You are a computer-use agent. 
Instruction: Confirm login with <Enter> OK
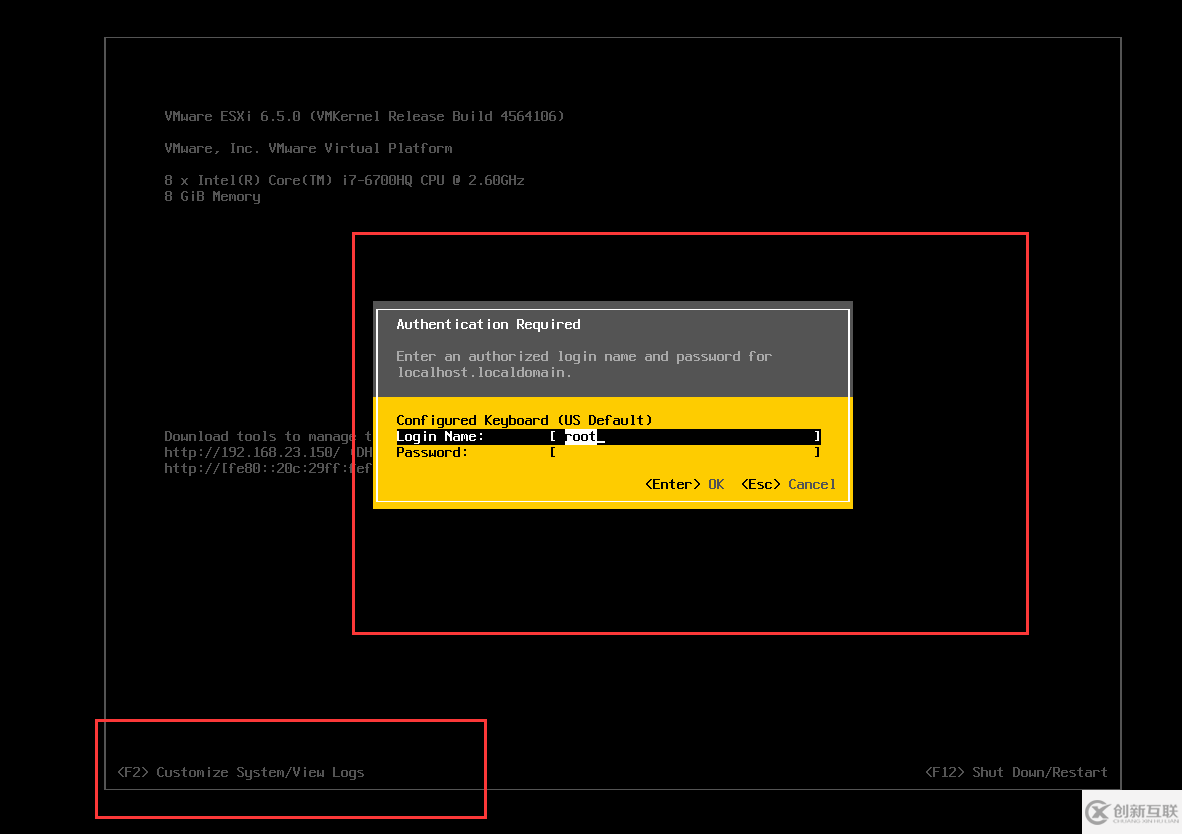[x=684, y=484]
